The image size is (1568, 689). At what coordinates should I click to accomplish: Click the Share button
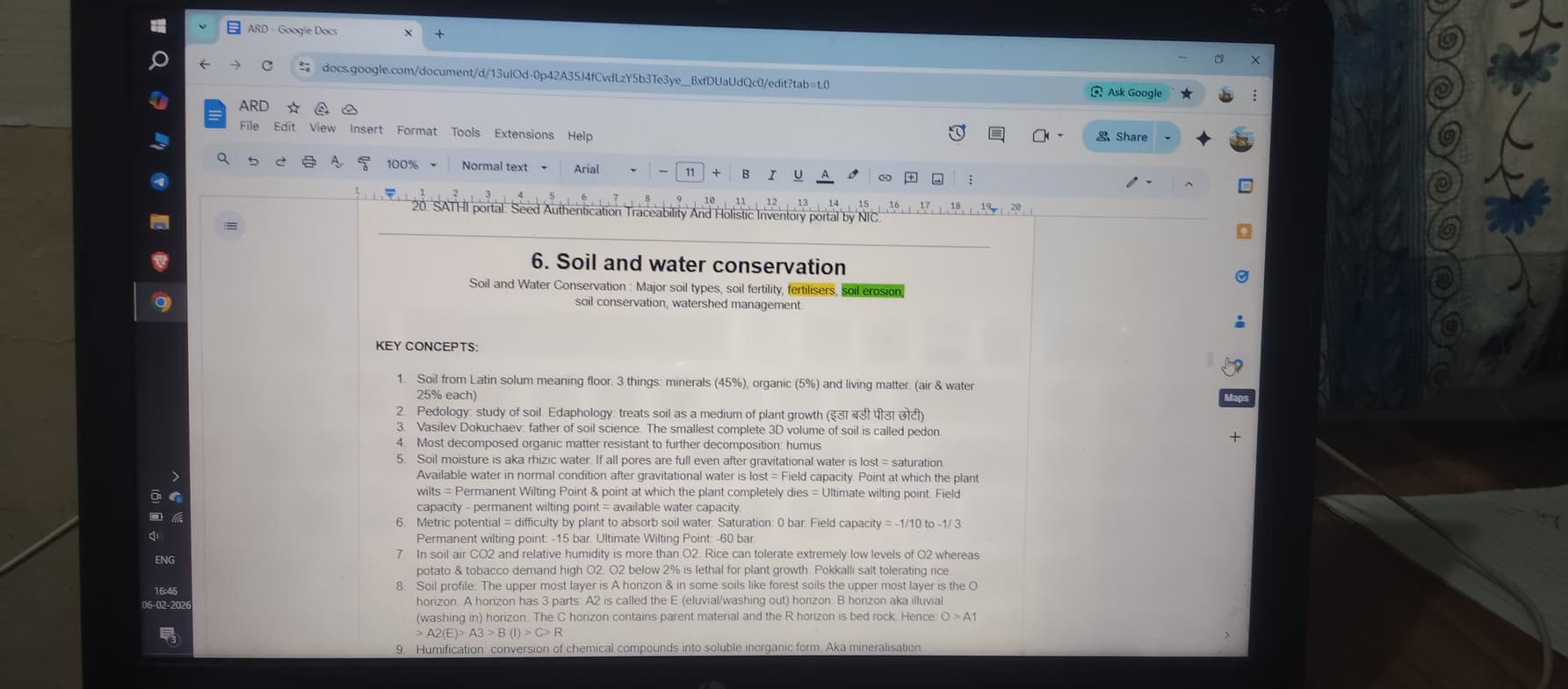(1122, 136)
